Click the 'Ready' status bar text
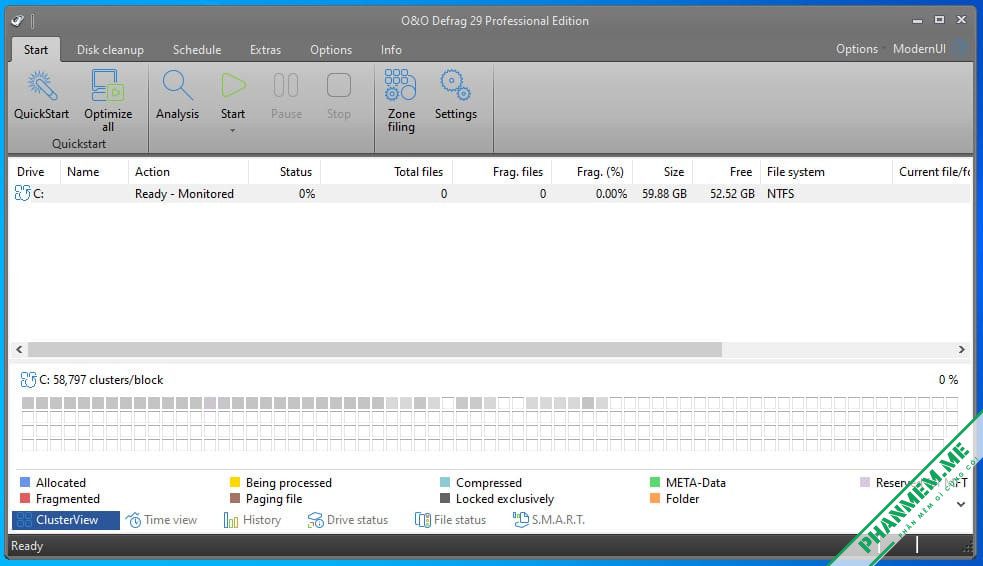The width and height of the screenshot is (983, 566). [x=27, y=546]
